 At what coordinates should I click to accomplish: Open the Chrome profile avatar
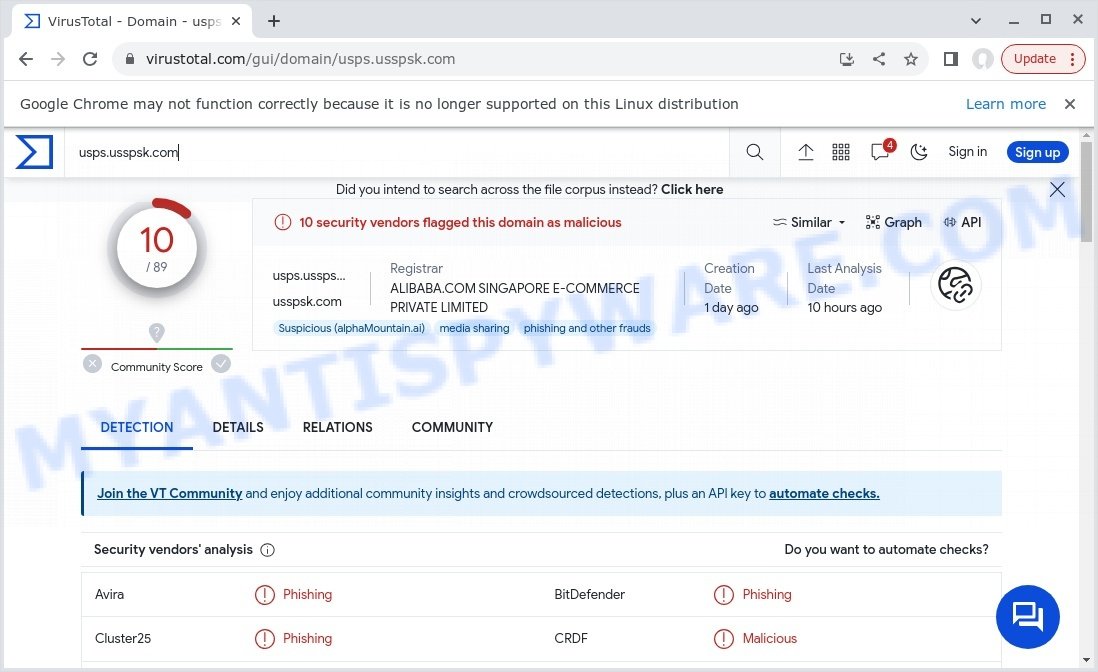point(982,59)
